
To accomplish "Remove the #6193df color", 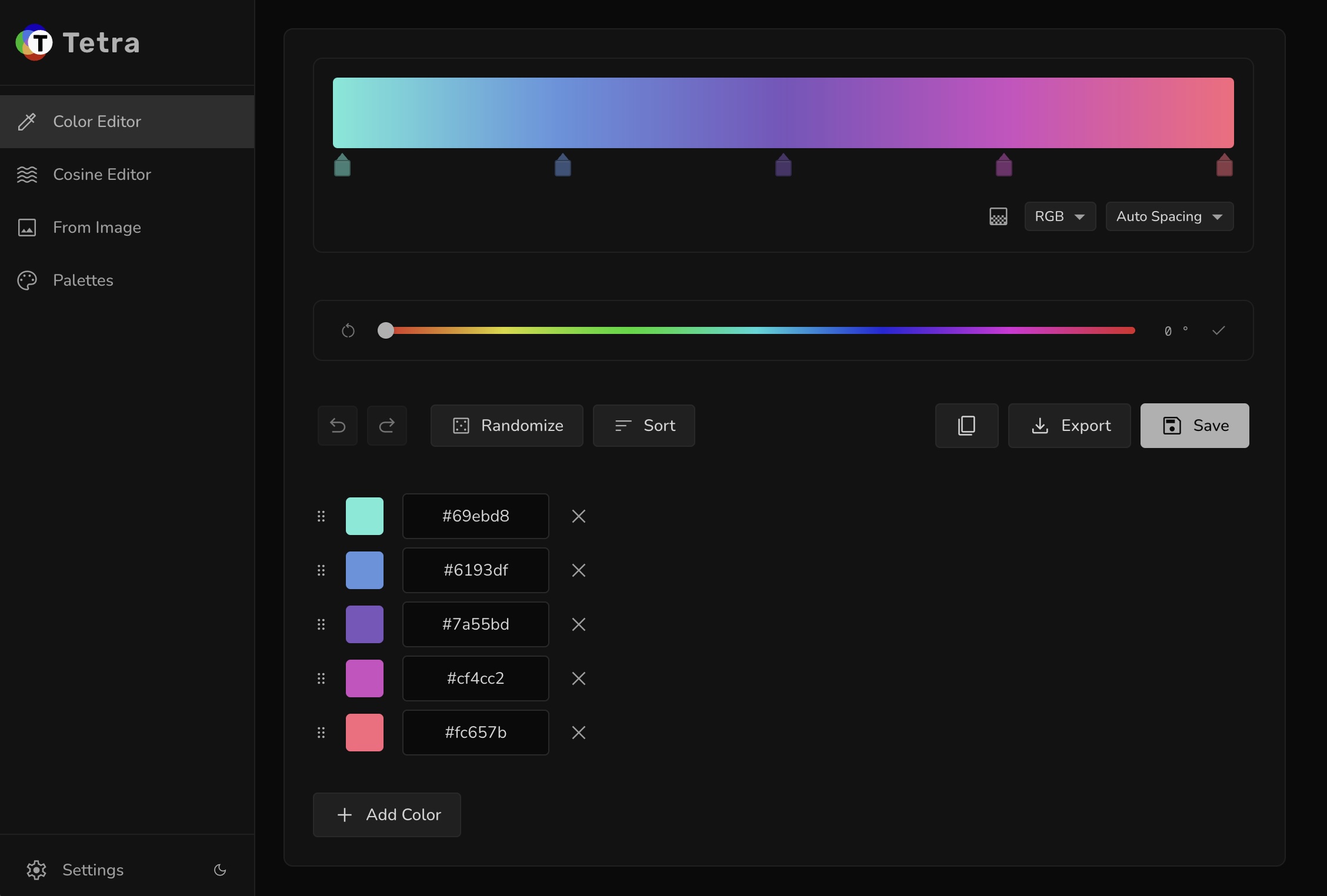I will pos(579,570).
